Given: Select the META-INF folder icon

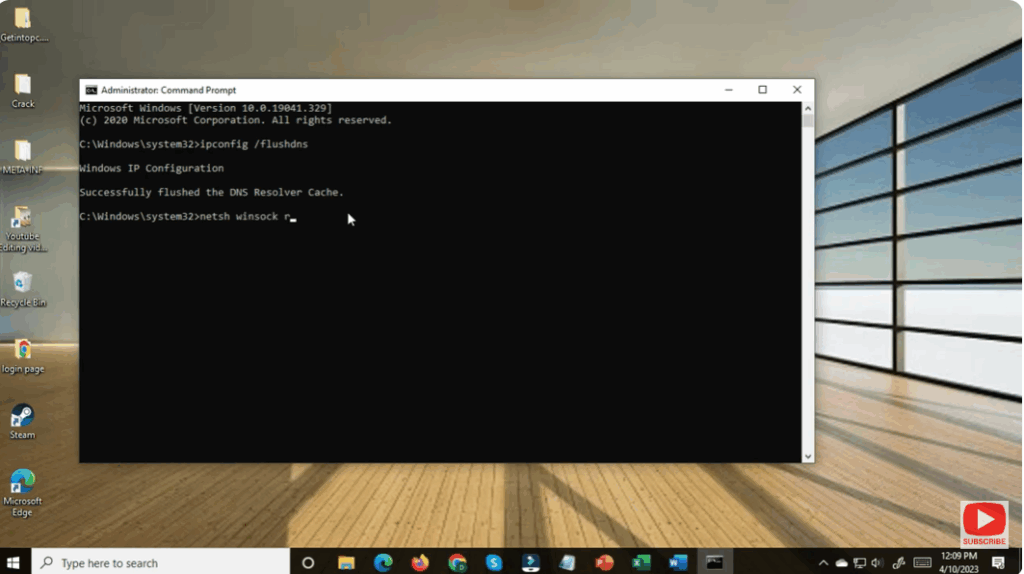Looking at the screenshot, I should click(23, 157).
